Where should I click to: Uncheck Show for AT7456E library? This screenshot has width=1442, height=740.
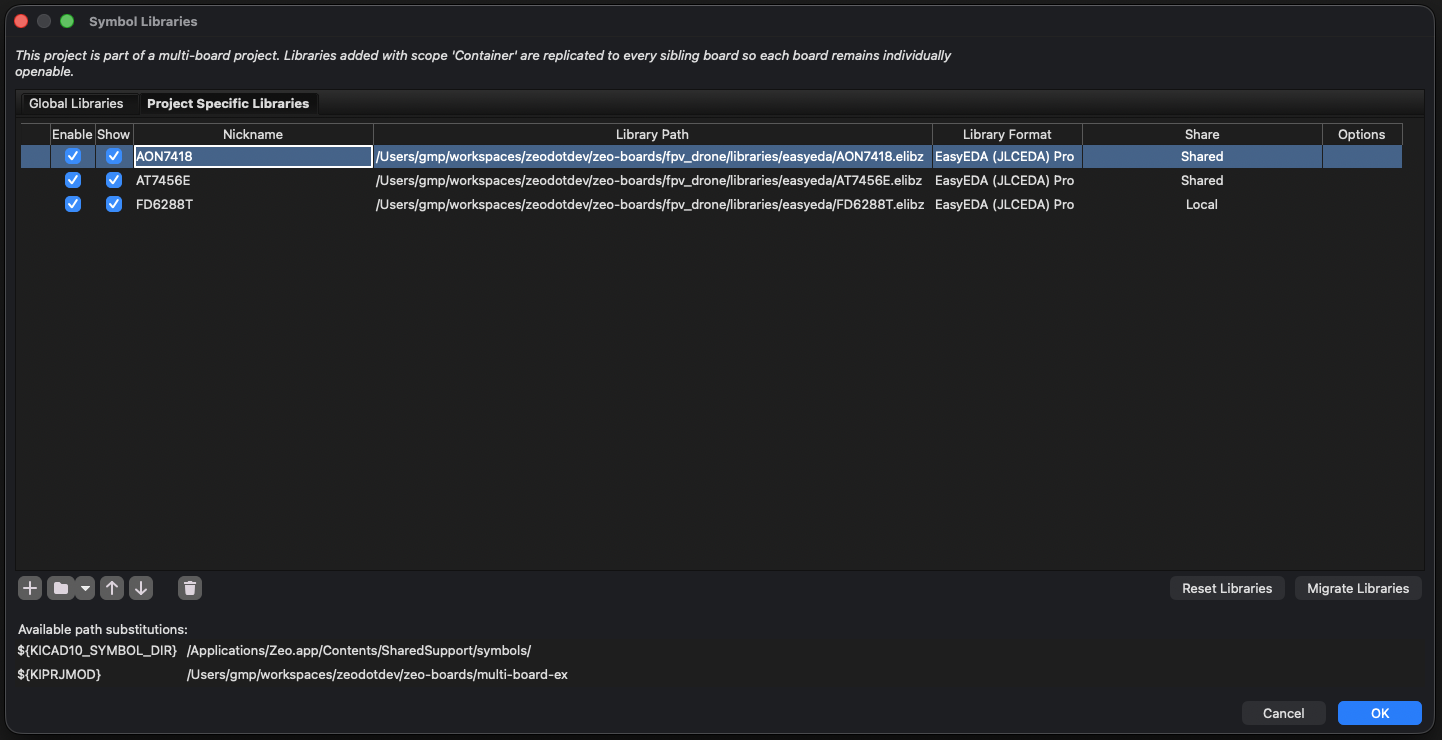114,180
